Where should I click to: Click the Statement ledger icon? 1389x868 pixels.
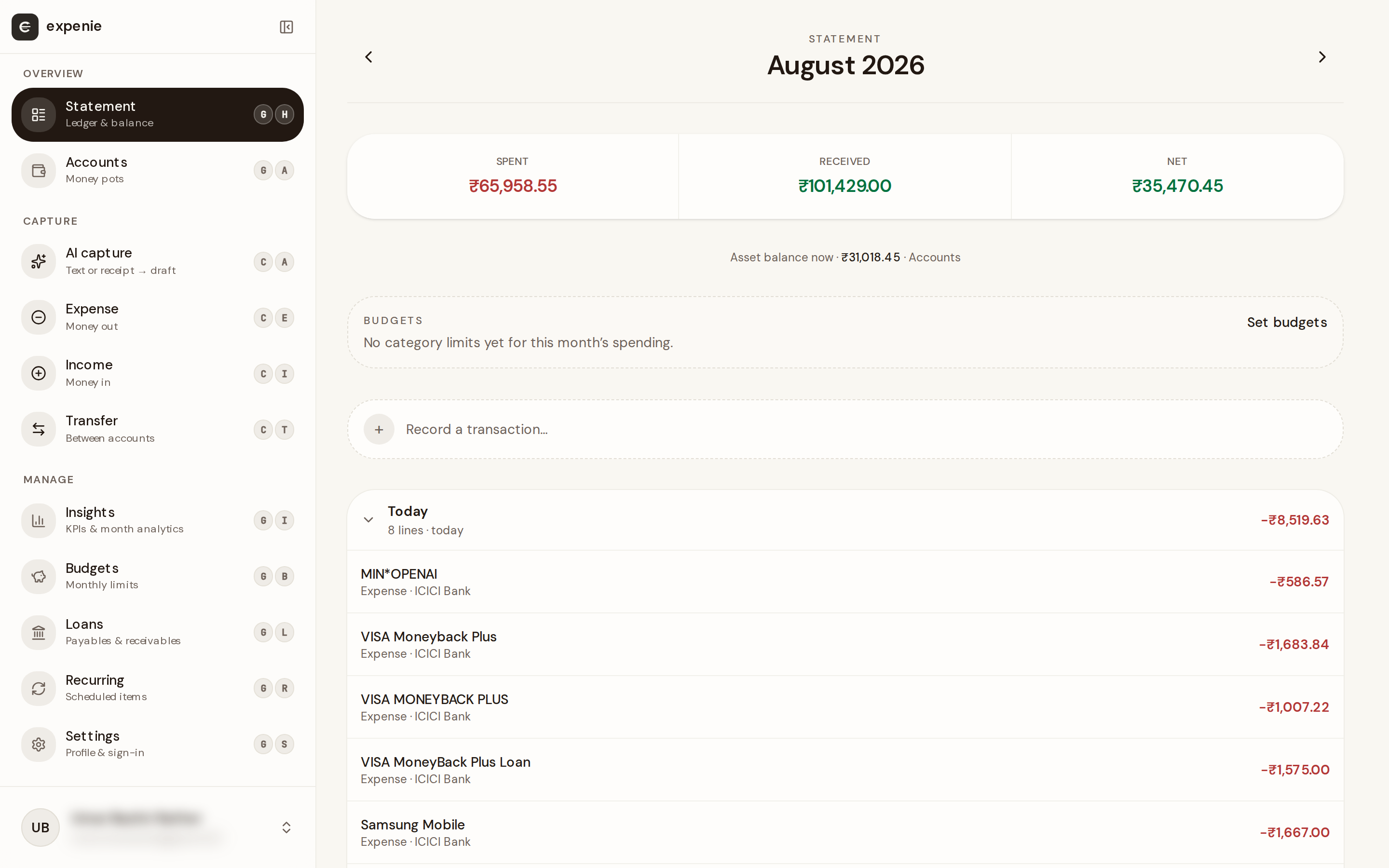pos(39,115)
